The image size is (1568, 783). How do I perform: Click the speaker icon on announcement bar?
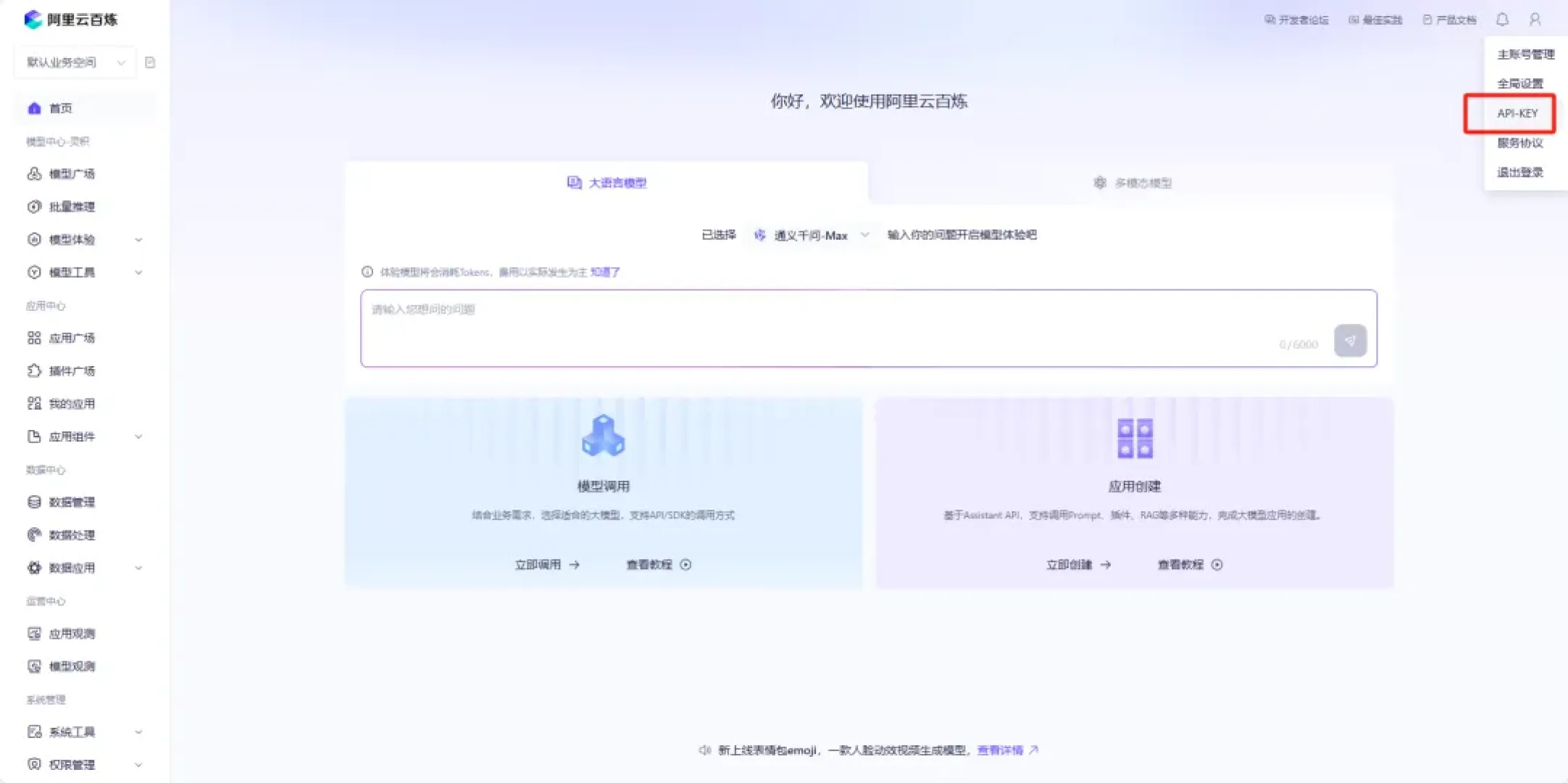705,750
